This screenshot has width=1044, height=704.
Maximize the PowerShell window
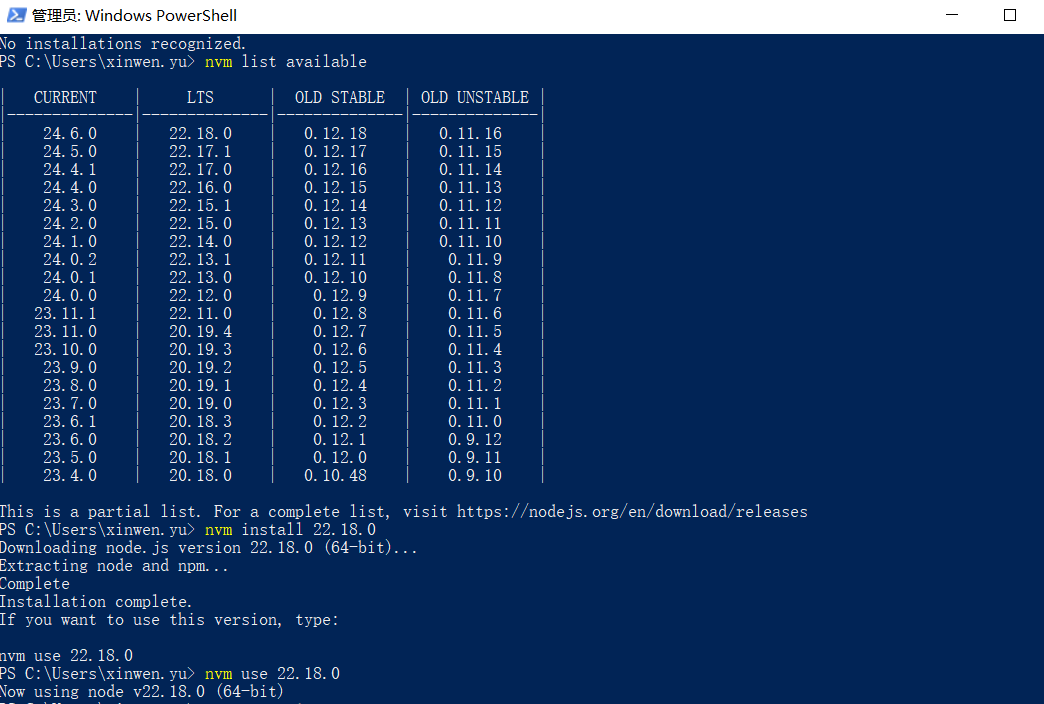[1009, 16]
